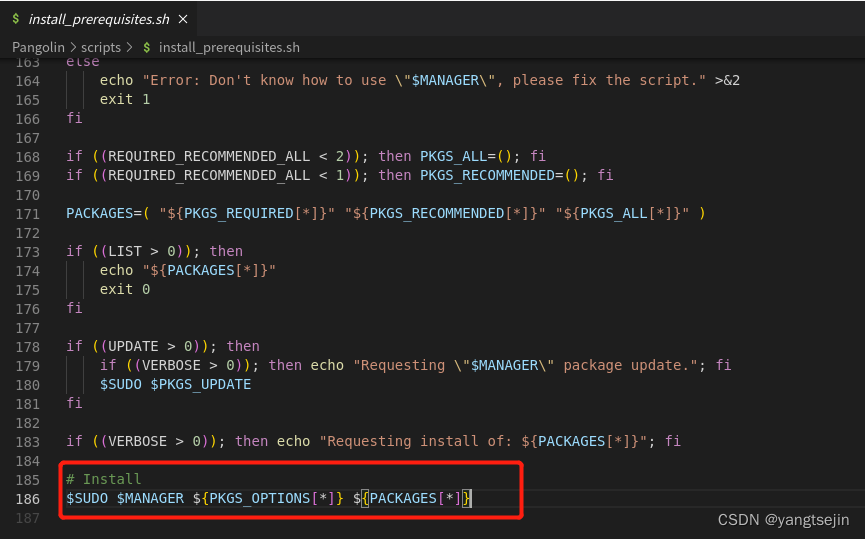Click $PKGS_UPDATE variable on line 180

[201, 384]
